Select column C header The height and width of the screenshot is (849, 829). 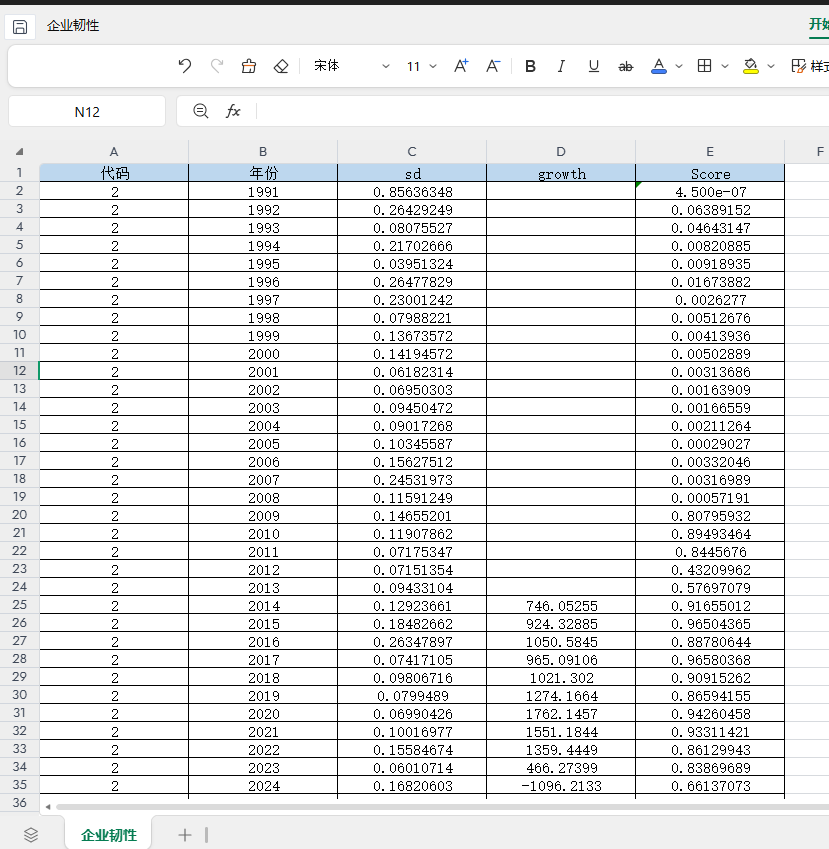[x=412, y=152]
